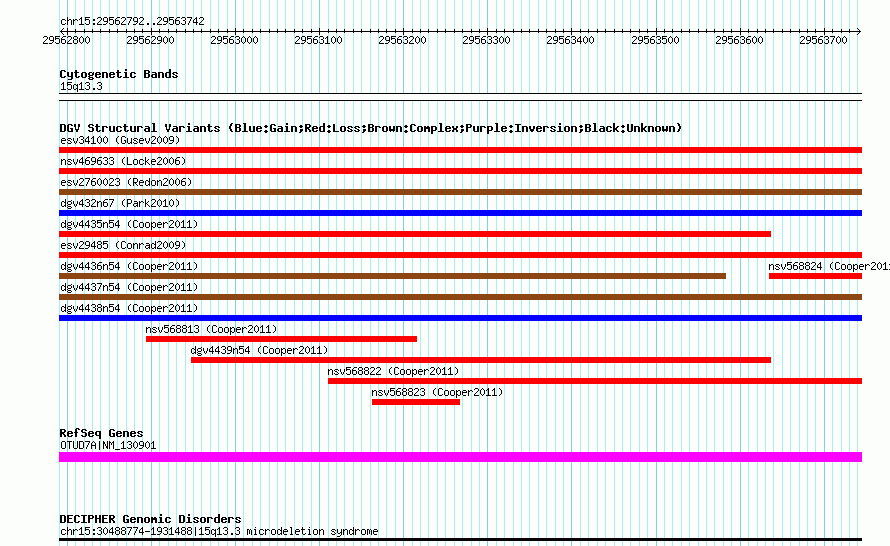
Task: Click the OTUD7A magenta gene bar
Action: pos(460,457)
